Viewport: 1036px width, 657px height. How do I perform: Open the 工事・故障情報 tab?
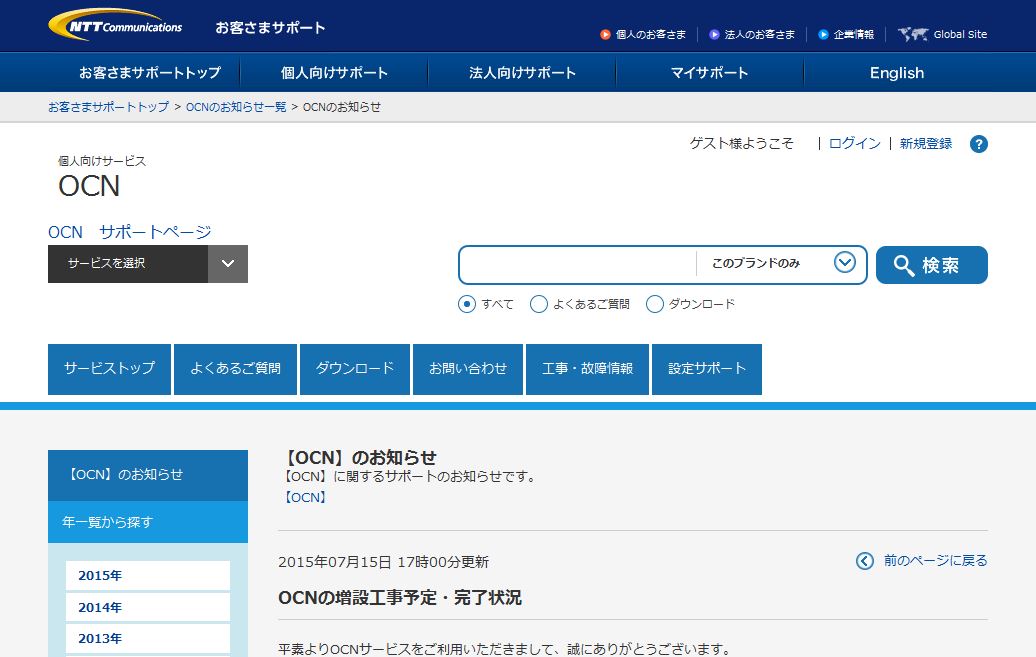[587, 369]
